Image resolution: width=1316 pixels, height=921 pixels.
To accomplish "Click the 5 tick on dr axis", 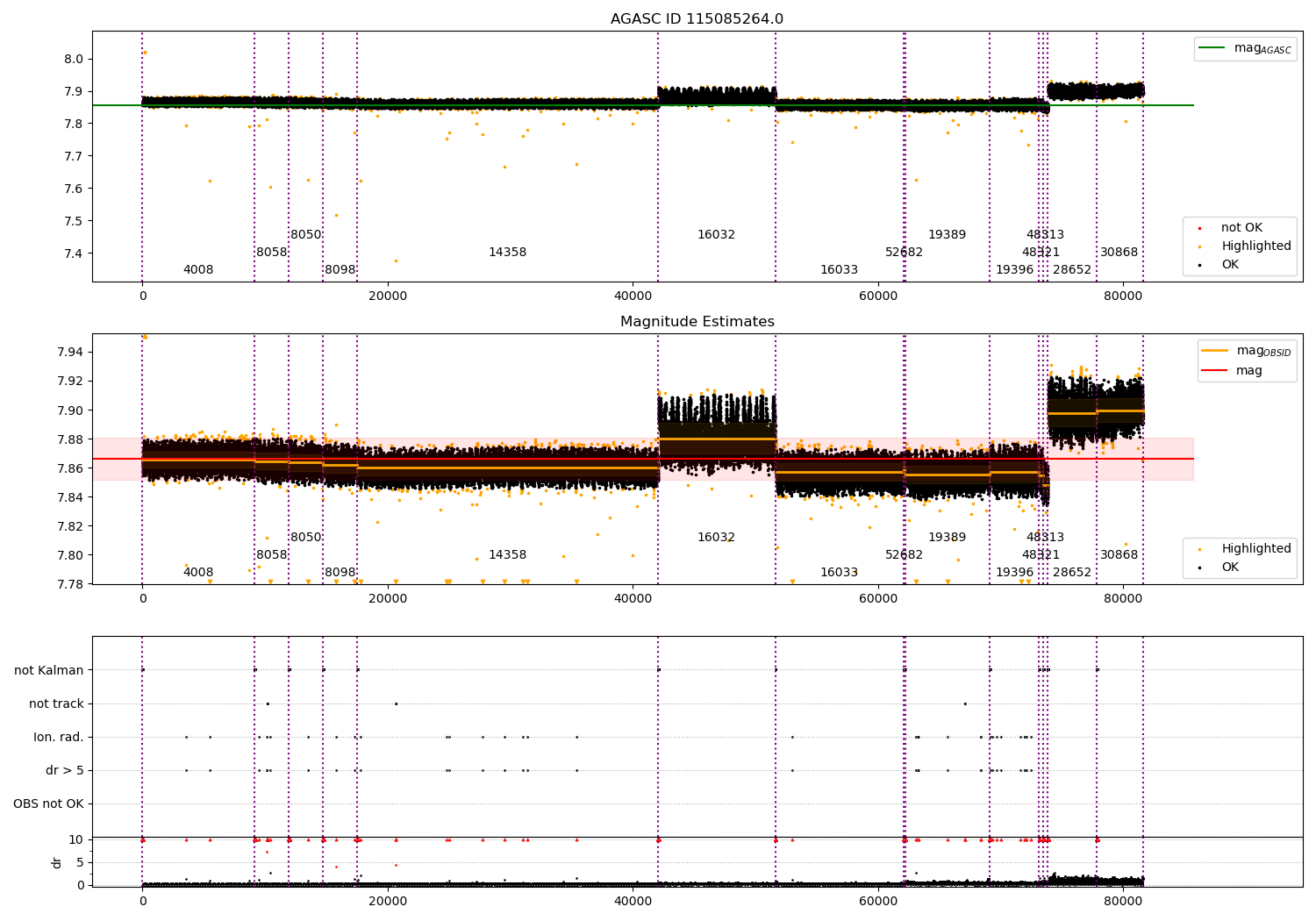I will point(80,863).
